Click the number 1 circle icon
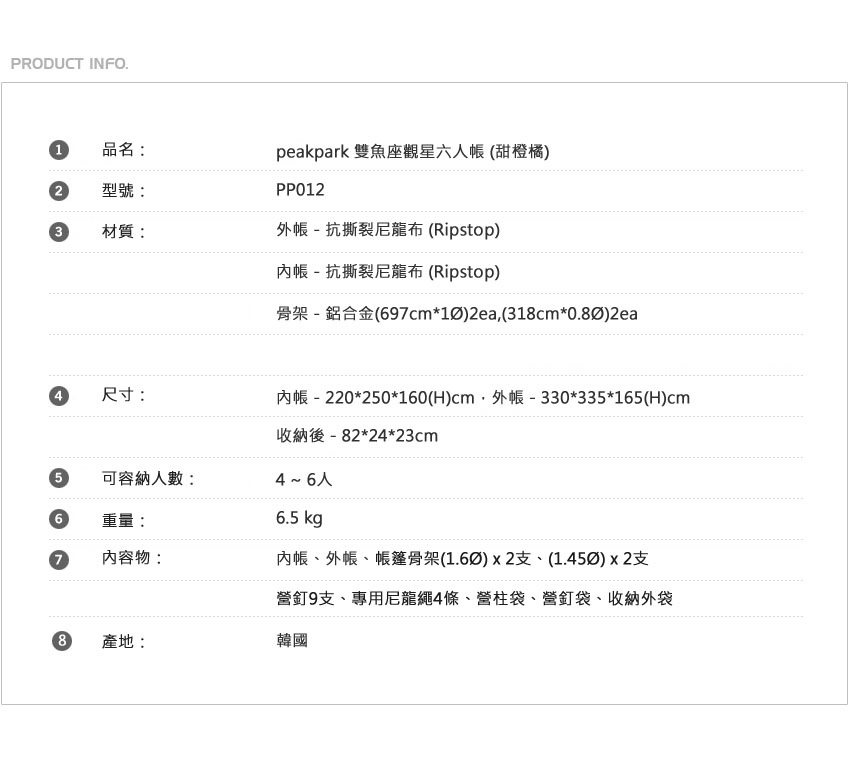This screenshot has height=771, width=850. [x=59, y=150]
